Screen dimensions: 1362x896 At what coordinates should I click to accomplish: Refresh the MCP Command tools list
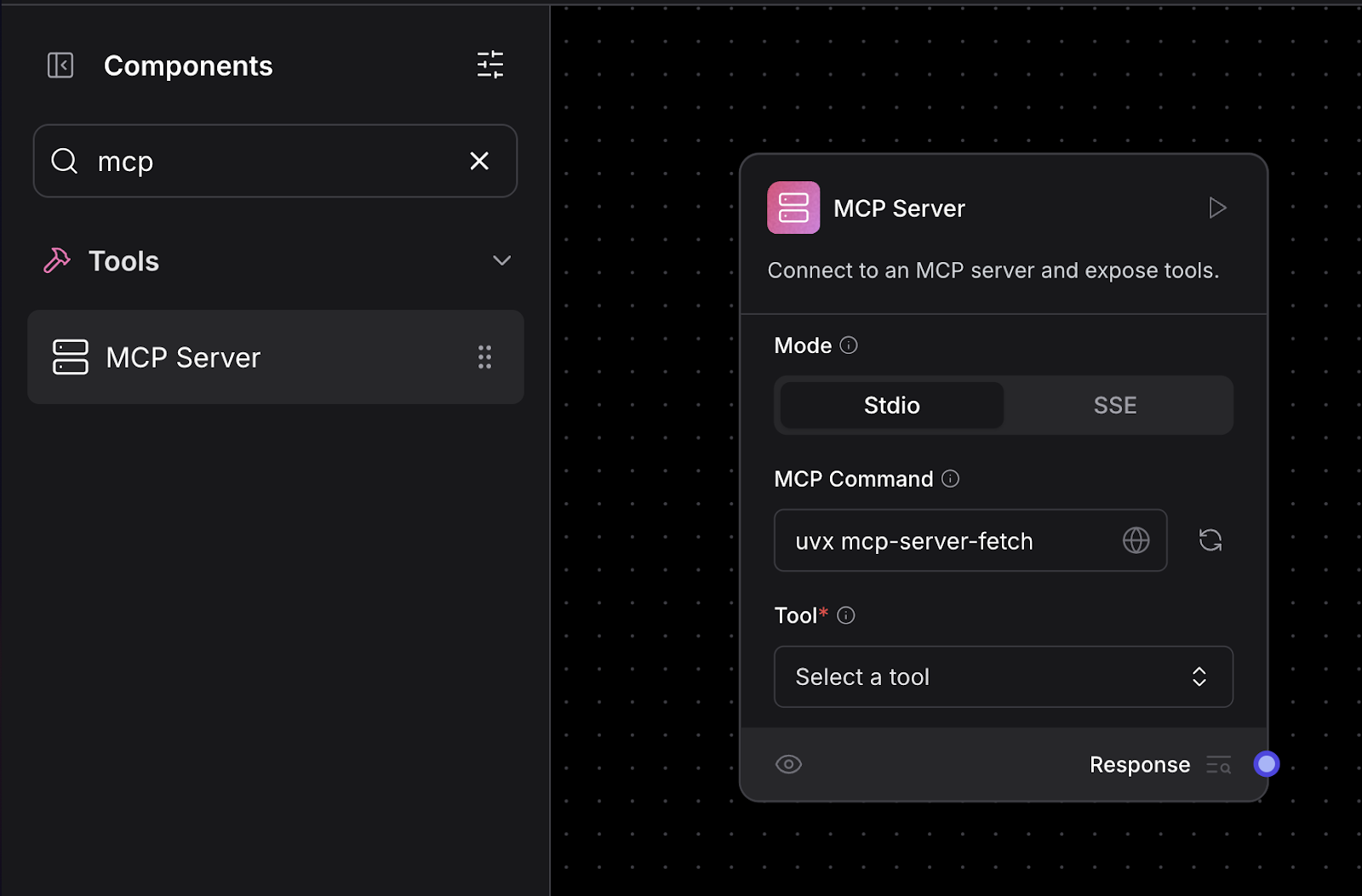[1210, 540]
